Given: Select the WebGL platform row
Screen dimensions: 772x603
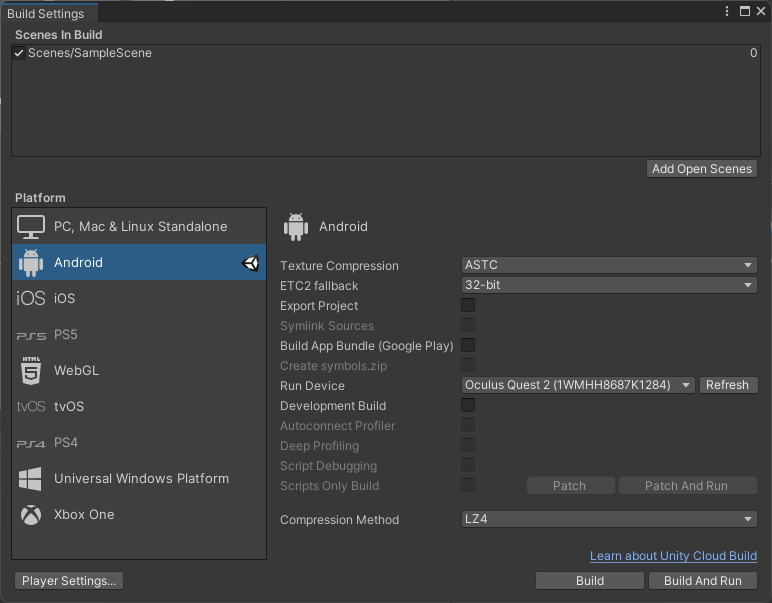Looking at the screenshot, I should click(x=139, y=371).
